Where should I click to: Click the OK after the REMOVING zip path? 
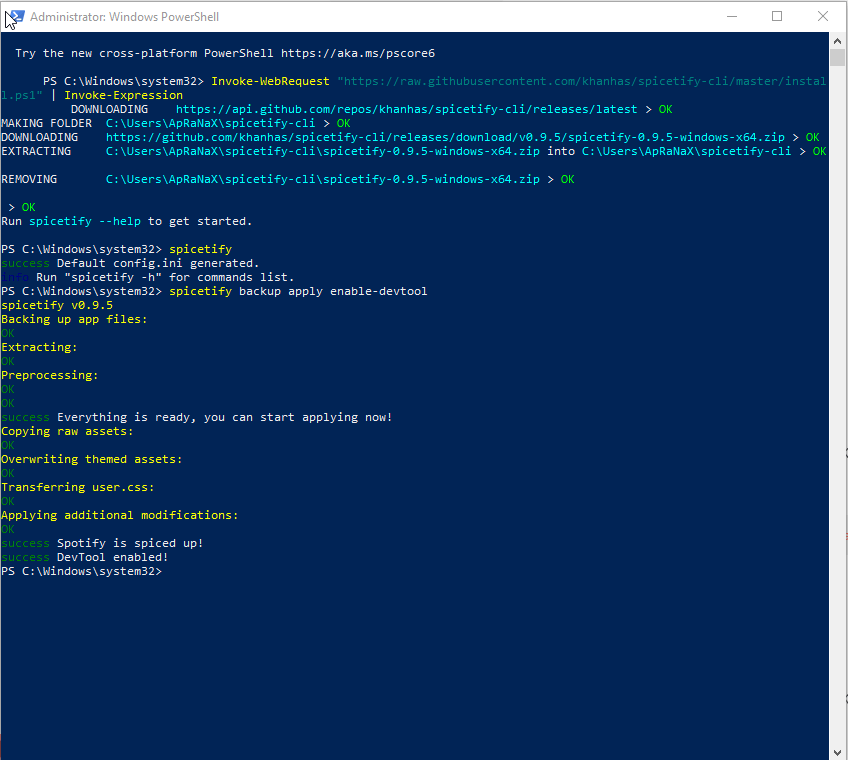(567, 179)
